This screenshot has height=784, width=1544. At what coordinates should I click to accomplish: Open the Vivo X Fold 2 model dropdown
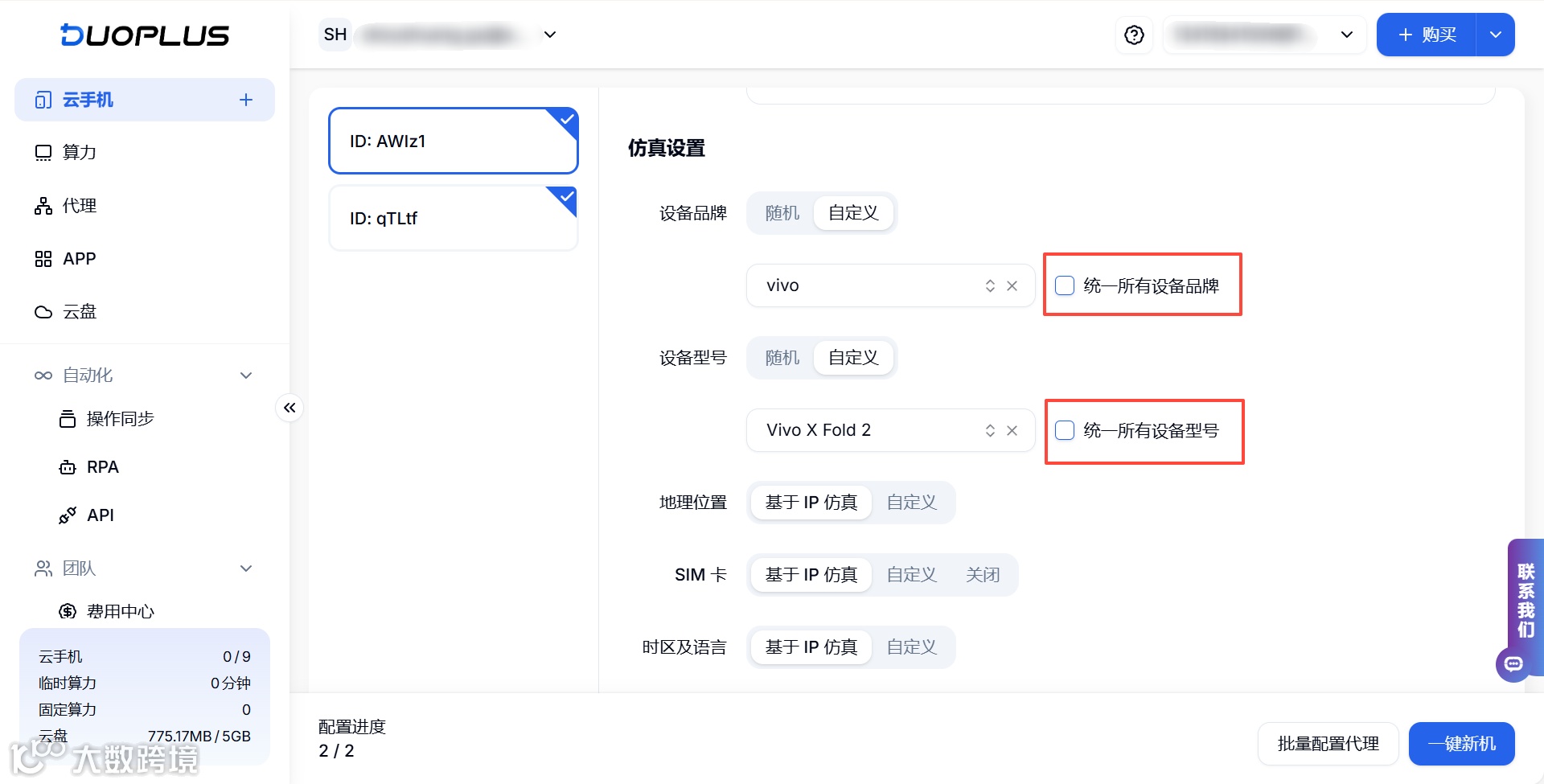(x=891, y=430)
